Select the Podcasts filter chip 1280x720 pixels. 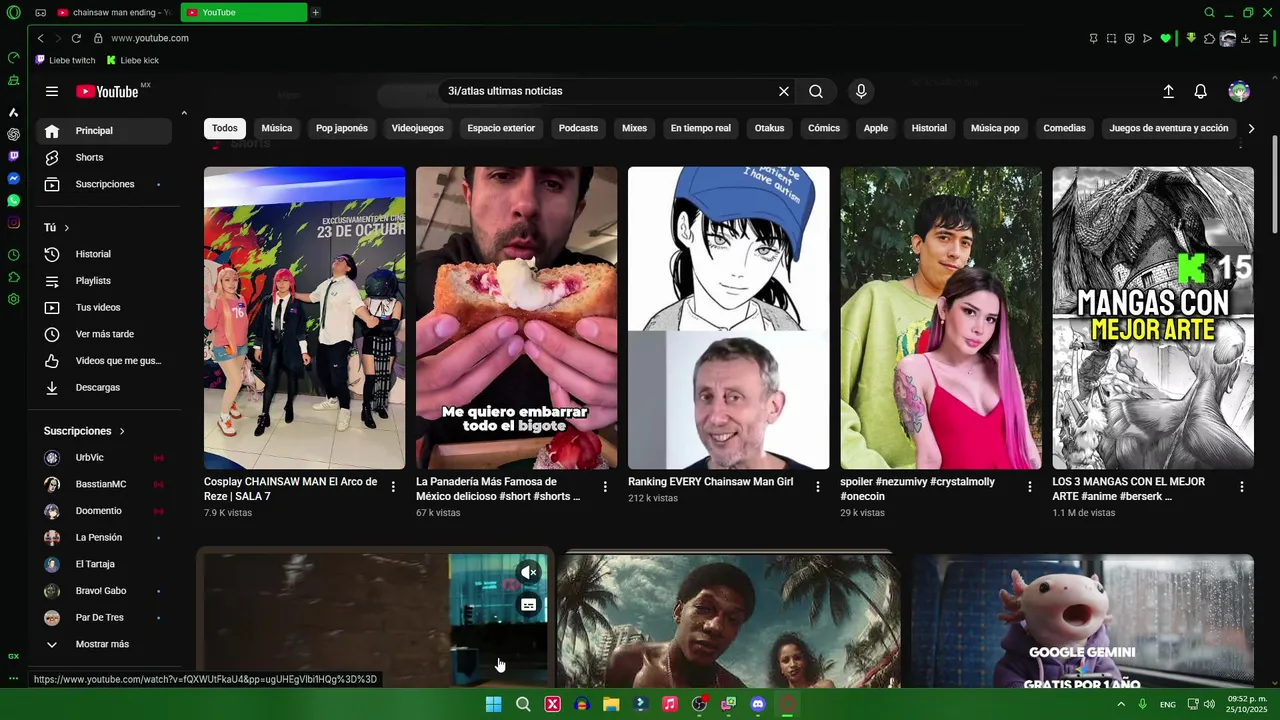(x=578, y=128)
